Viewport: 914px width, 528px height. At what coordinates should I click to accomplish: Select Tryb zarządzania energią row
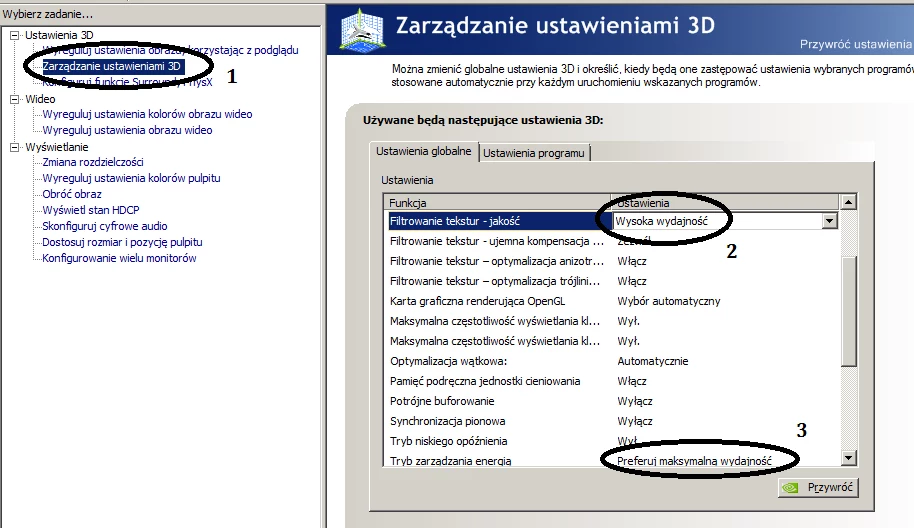click(611, 460)
